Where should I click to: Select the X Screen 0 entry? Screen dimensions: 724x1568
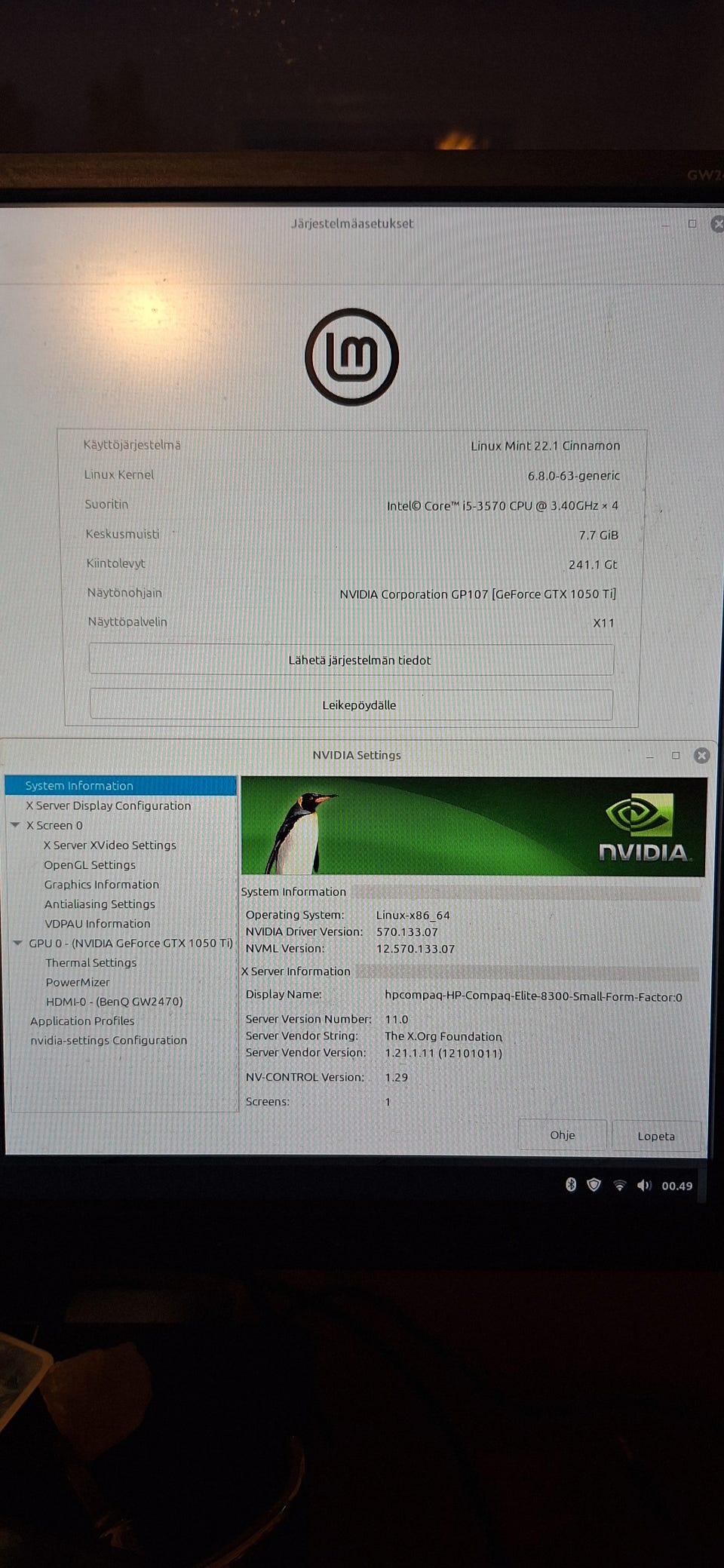(x=54, y=825)
